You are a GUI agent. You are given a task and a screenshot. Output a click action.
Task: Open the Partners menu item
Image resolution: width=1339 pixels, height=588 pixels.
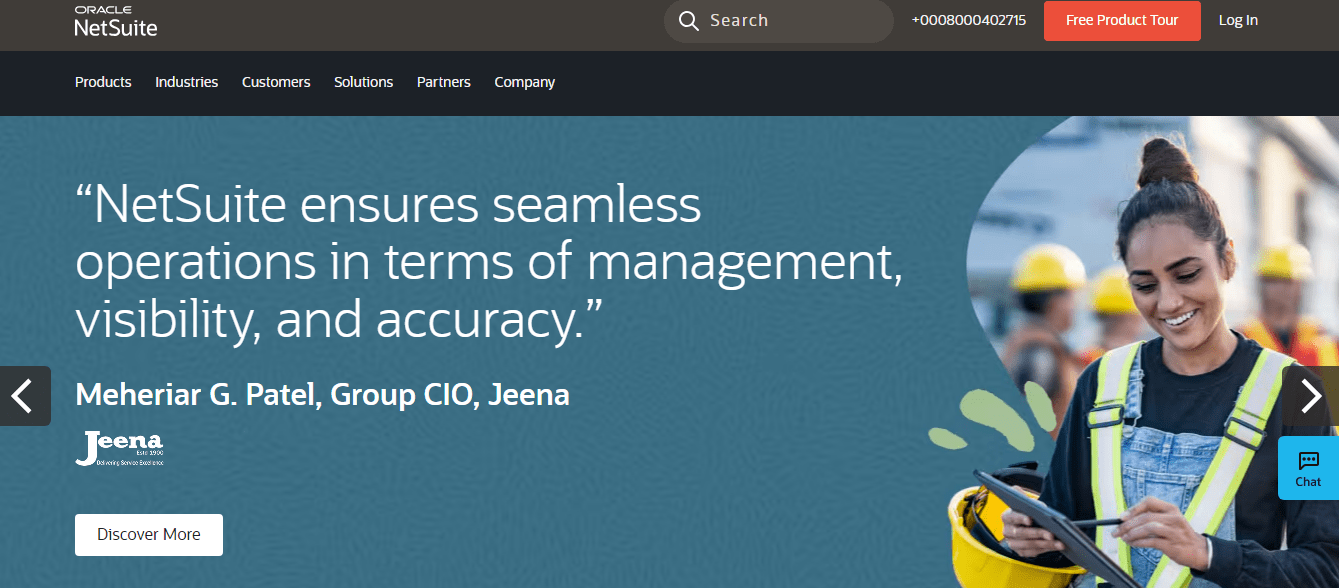(443, 82)
